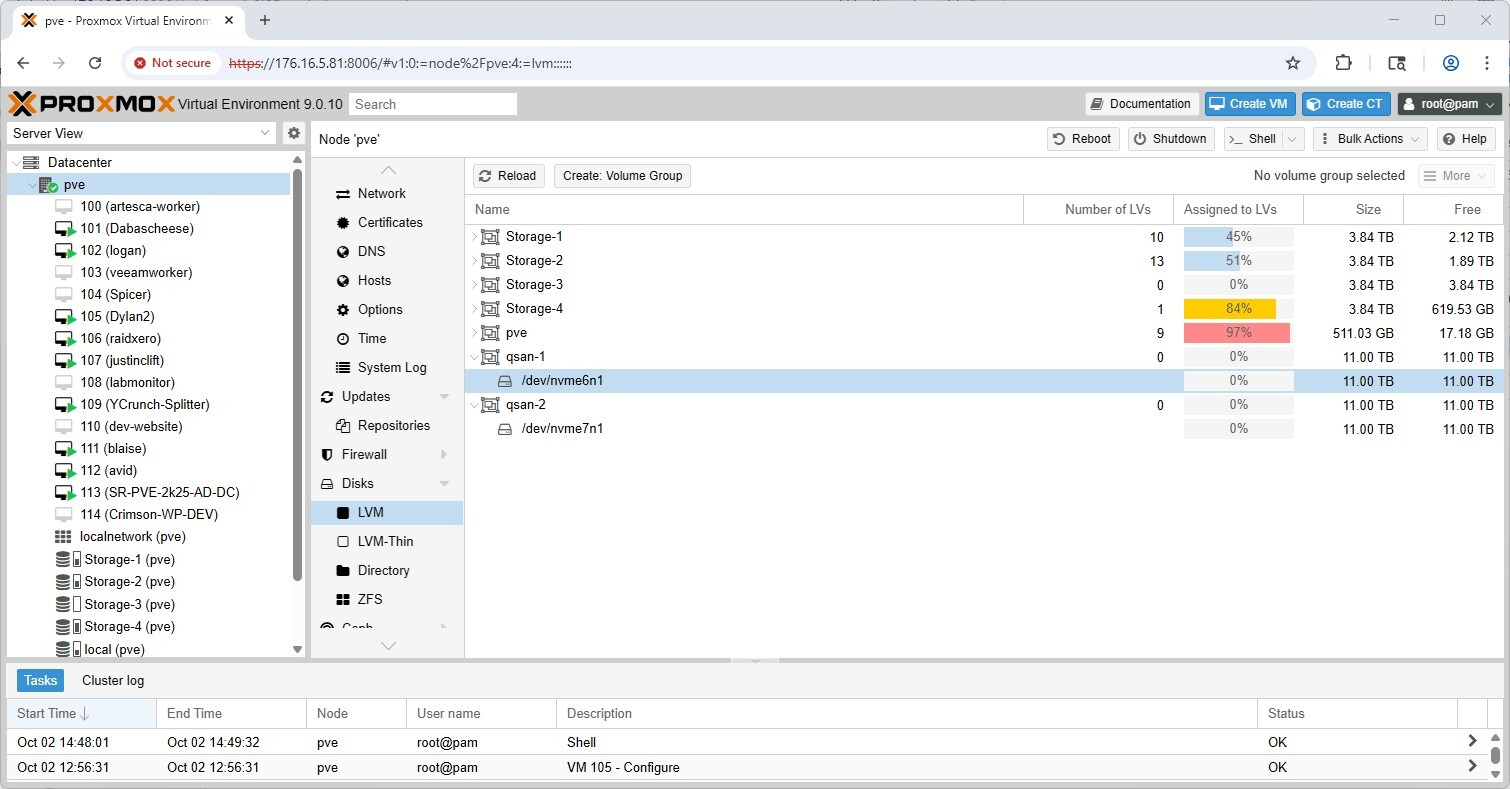Open the Server View dropdown

coord(141,133)
